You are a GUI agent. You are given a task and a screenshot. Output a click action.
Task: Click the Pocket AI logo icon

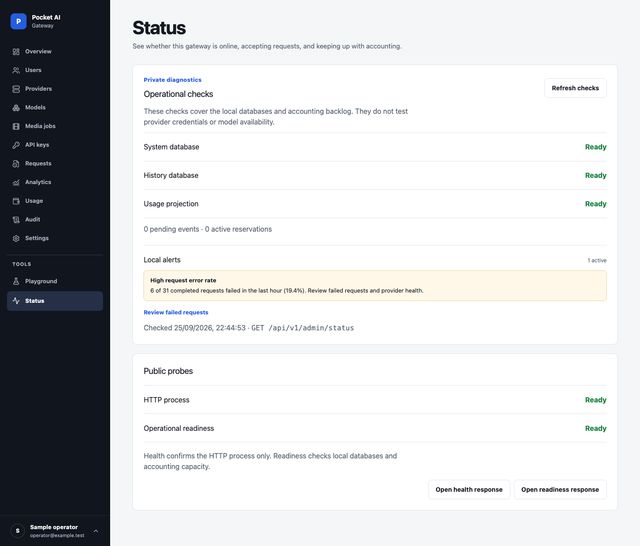pyautogui.click(x=18, y=21)
